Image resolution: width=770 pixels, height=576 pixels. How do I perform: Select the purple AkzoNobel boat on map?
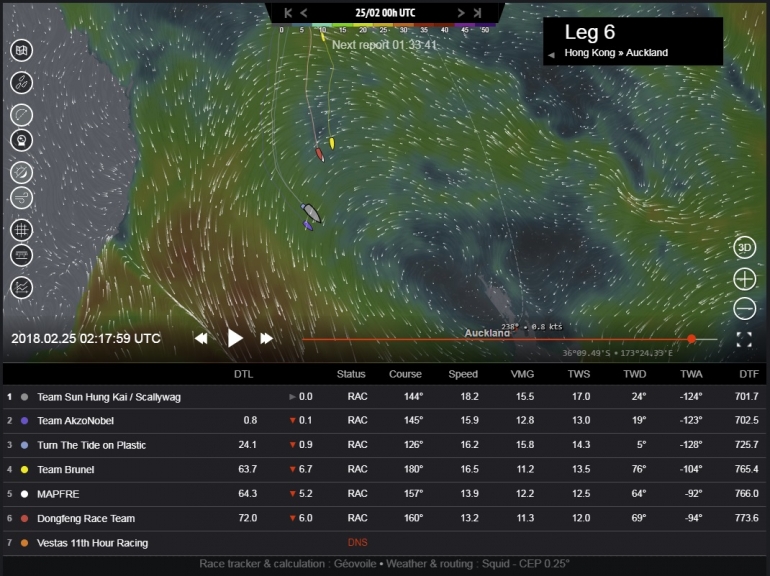coord(308,225)
